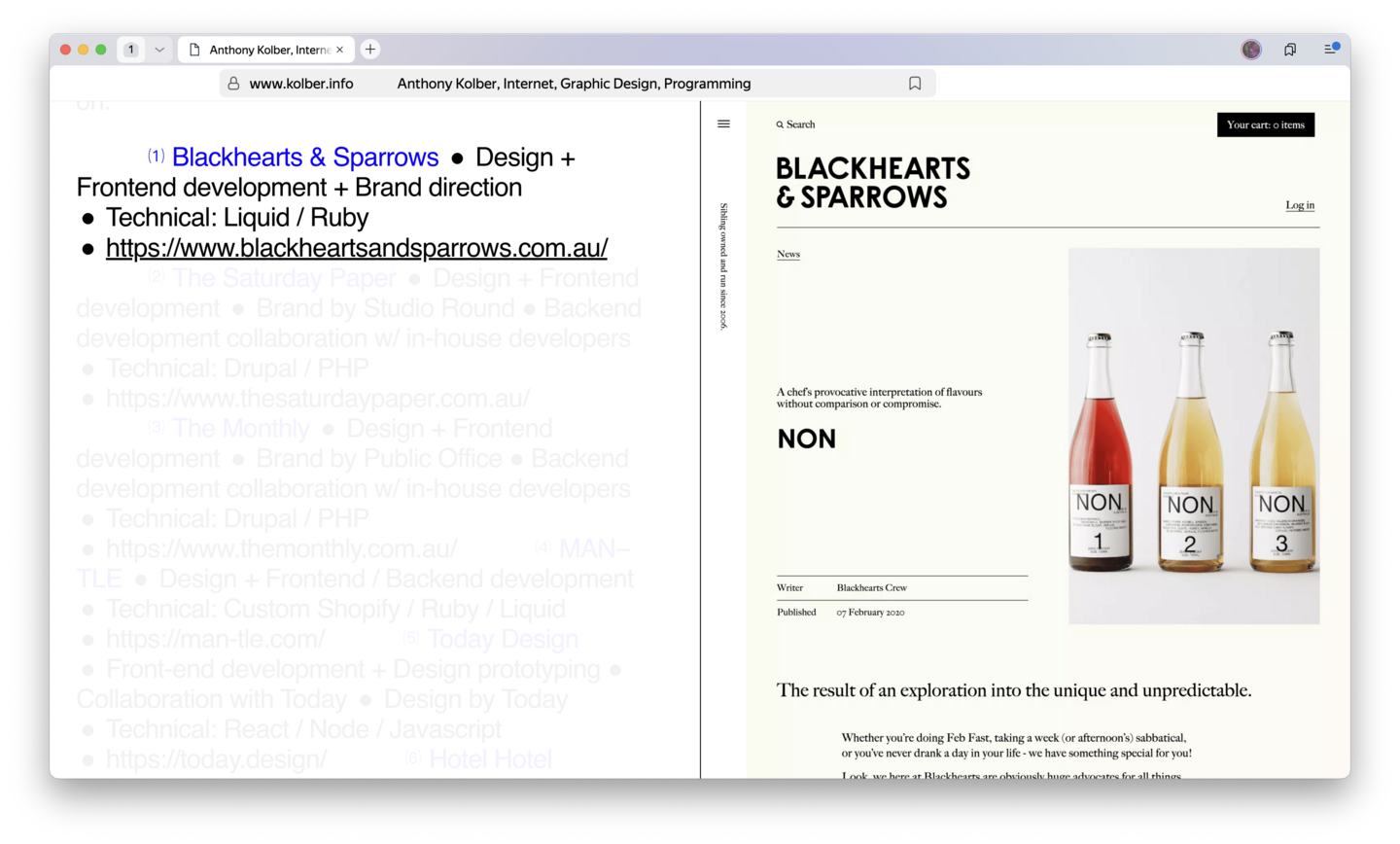Viewport: 1400px width, 844px height.
Task: Open the Hotel Hotel project link
Action: click(x=490, y=759)
